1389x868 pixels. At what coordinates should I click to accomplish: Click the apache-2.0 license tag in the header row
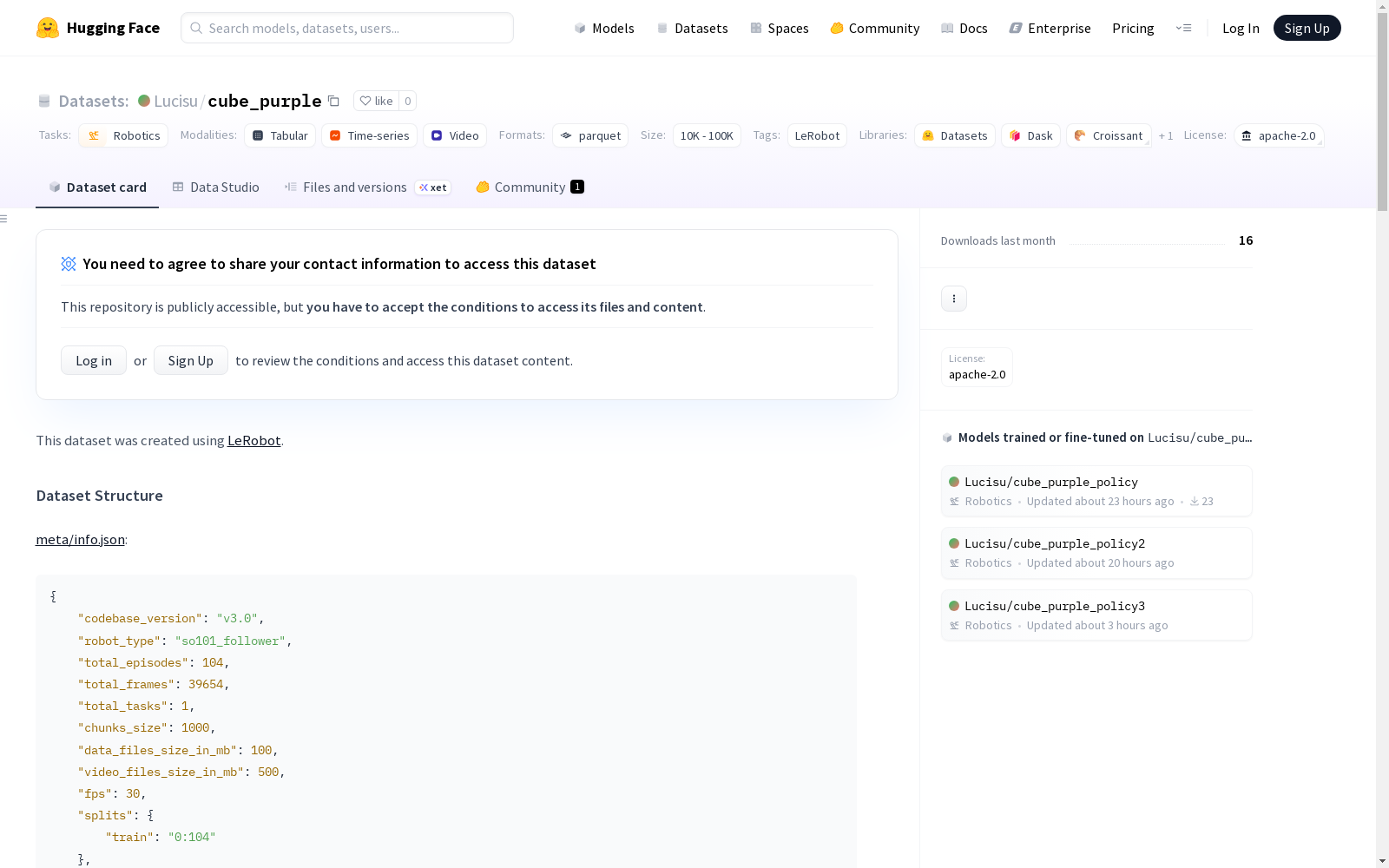click(x=1278, y=135)
